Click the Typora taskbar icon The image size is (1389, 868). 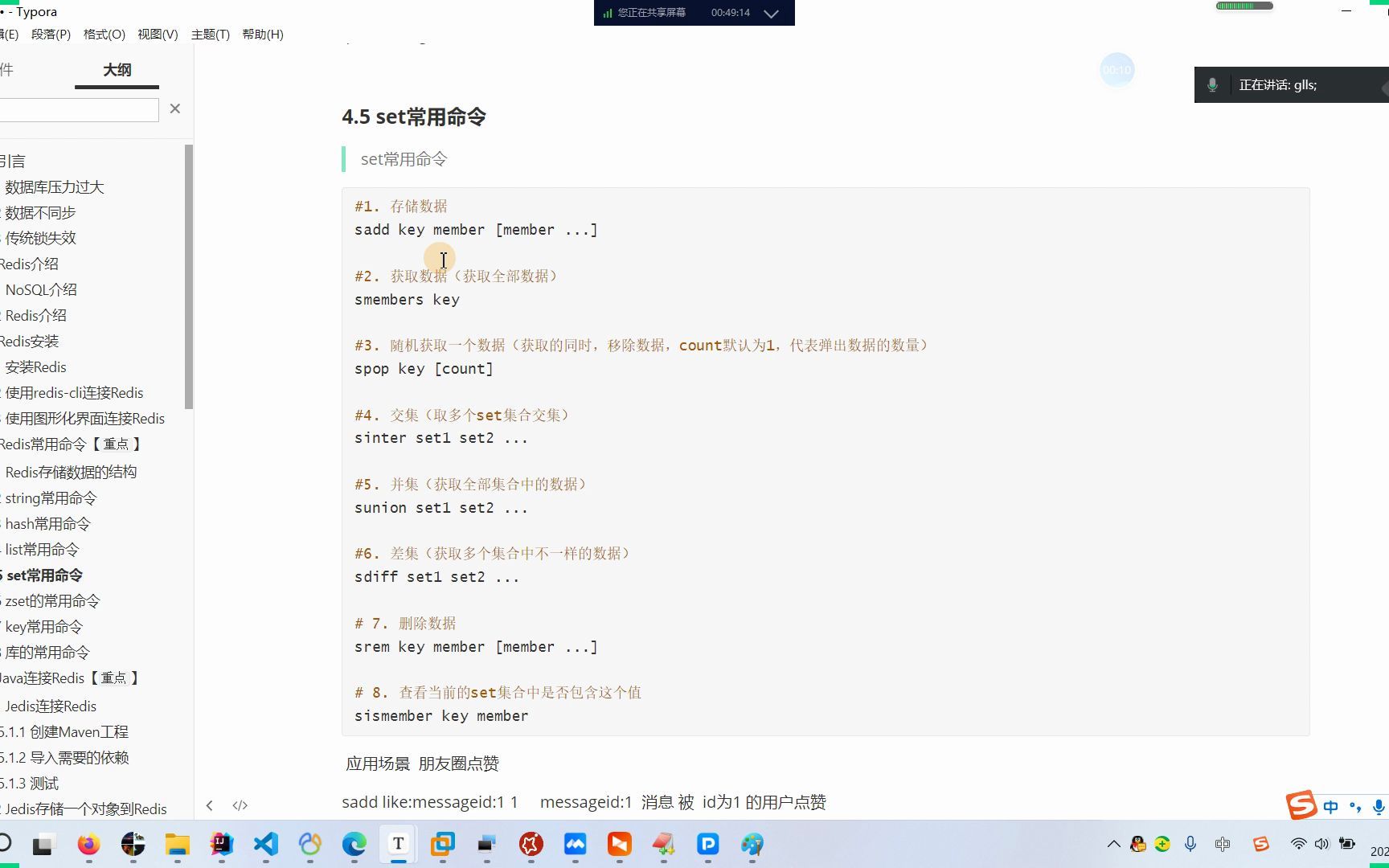398,844
